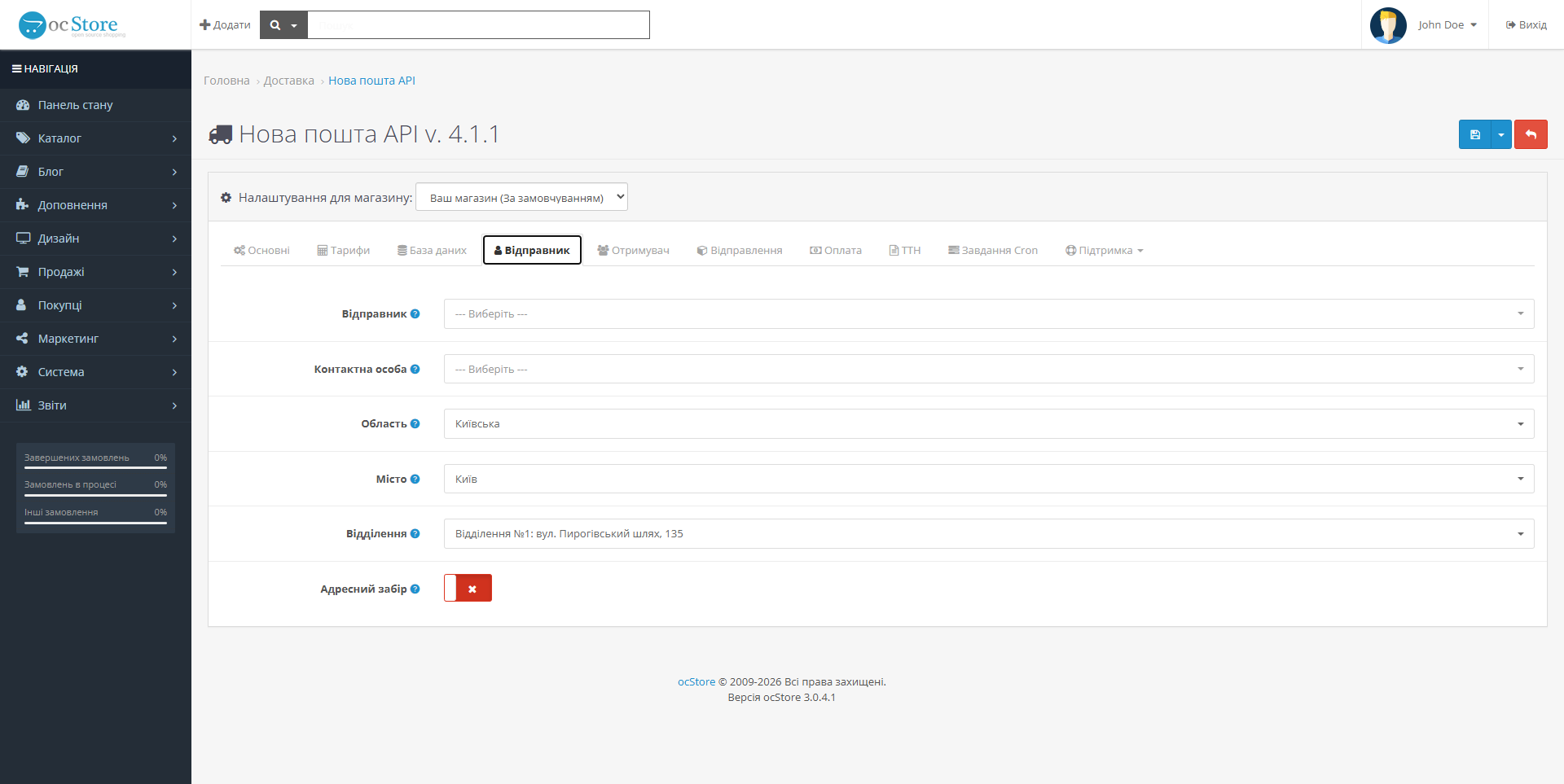This screenshot has width=1564, height=784.
Task: Switch to the Відправлення tab
Action: pos(740,251)
